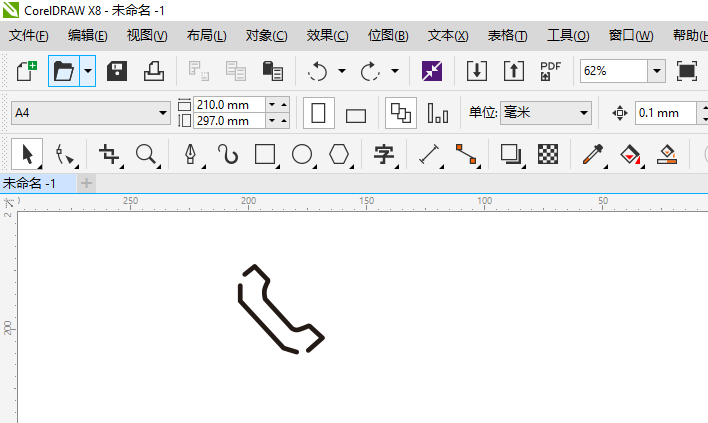Select the Interactive Fill tool
708x423 pixels.
[x=630, y=154]
